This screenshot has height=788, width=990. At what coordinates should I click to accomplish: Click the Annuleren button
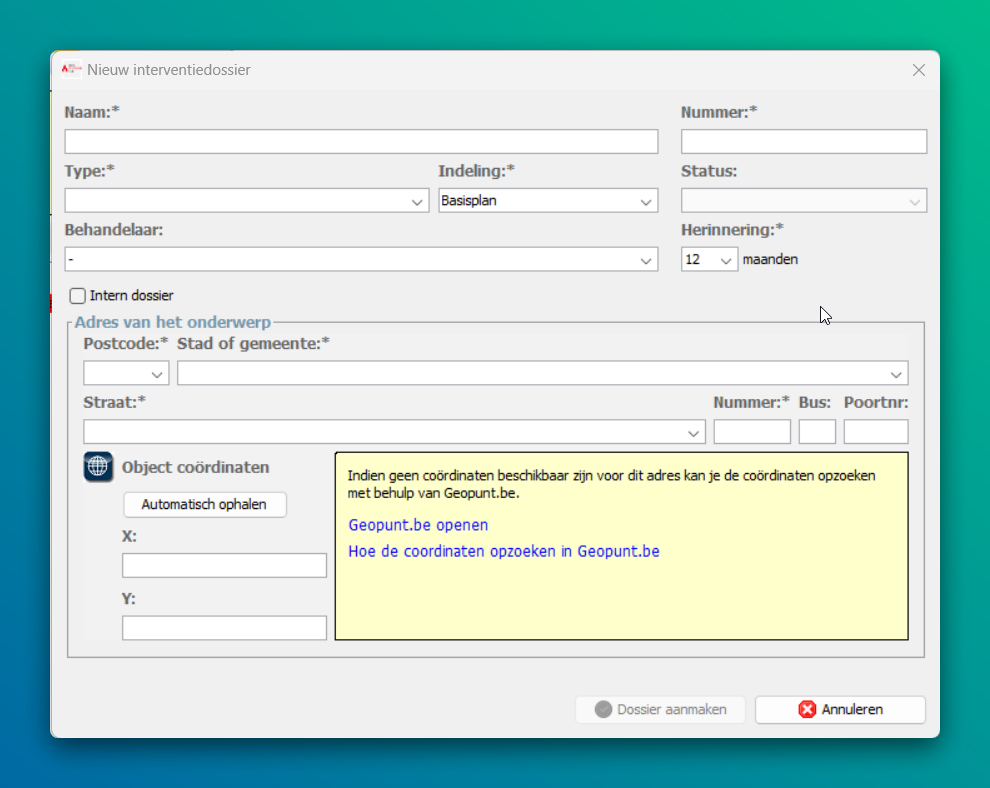(x=840, y=710)
